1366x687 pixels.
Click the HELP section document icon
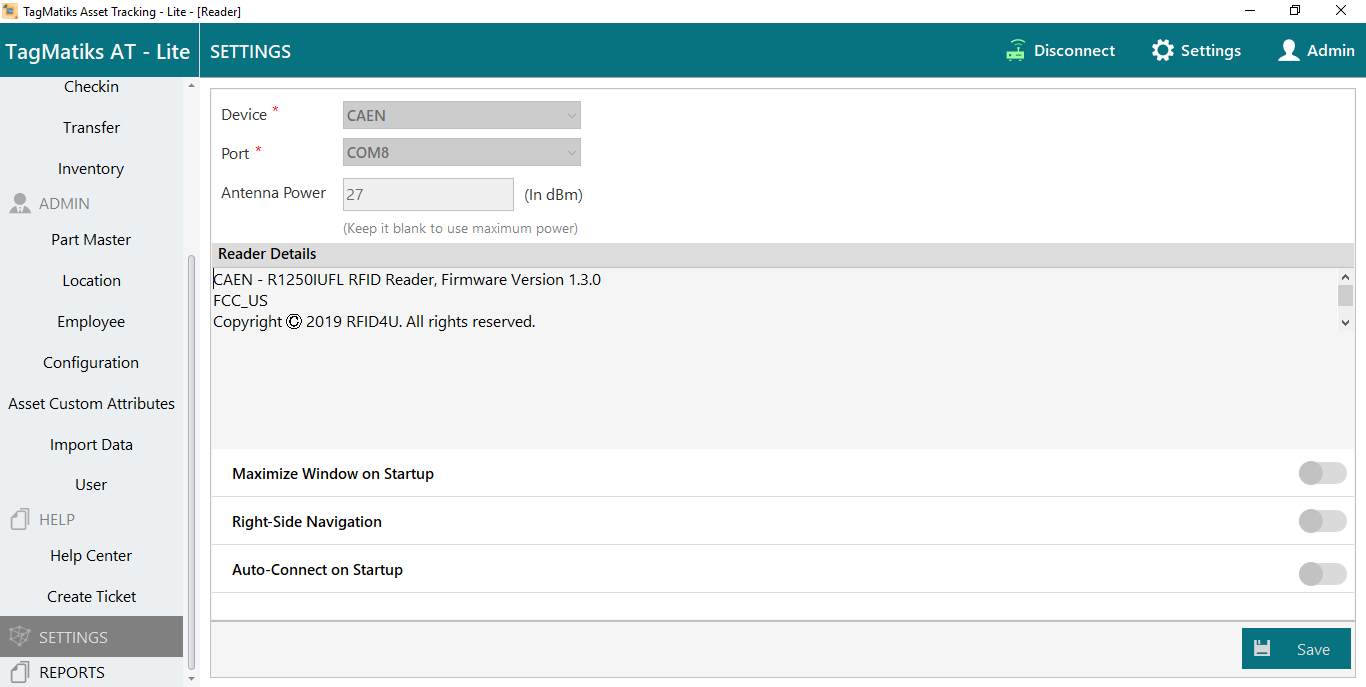19,520
